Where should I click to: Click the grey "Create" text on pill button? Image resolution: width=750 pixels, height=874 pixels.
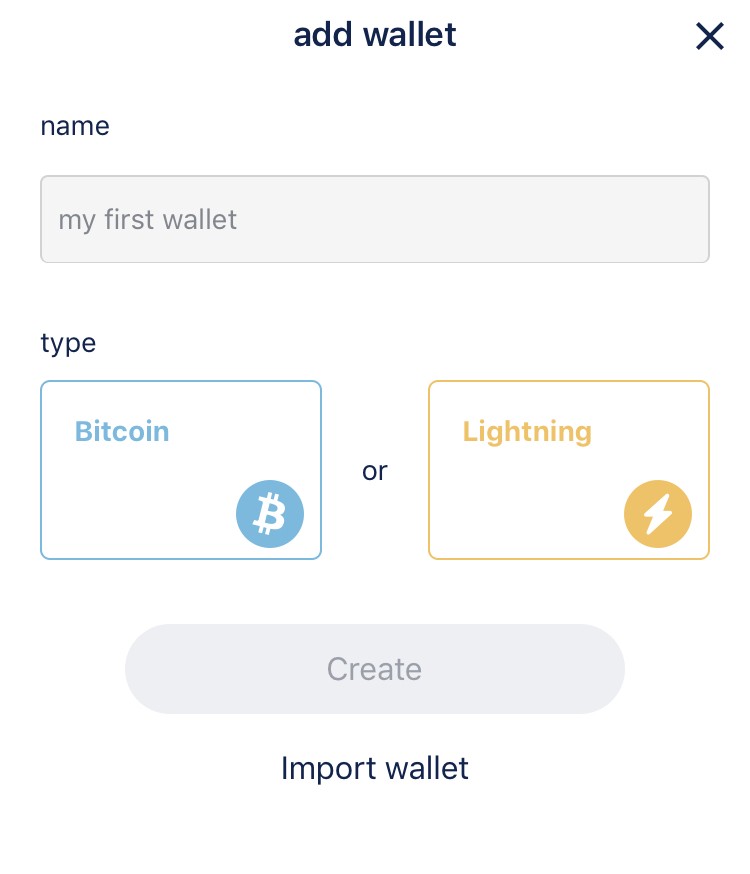point(375,669)
